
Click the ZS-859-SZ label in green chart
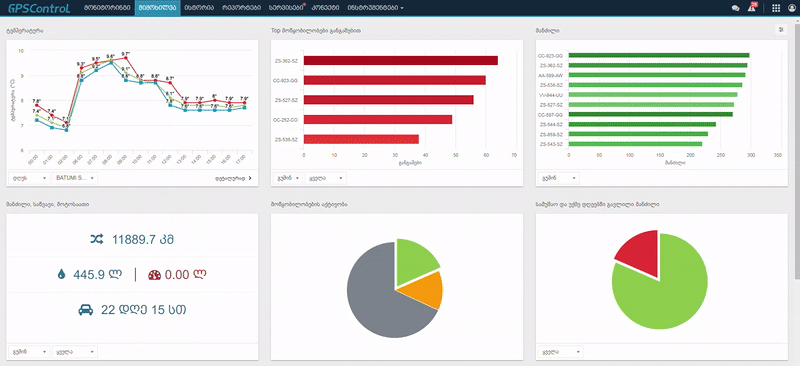tap(551, 134)
